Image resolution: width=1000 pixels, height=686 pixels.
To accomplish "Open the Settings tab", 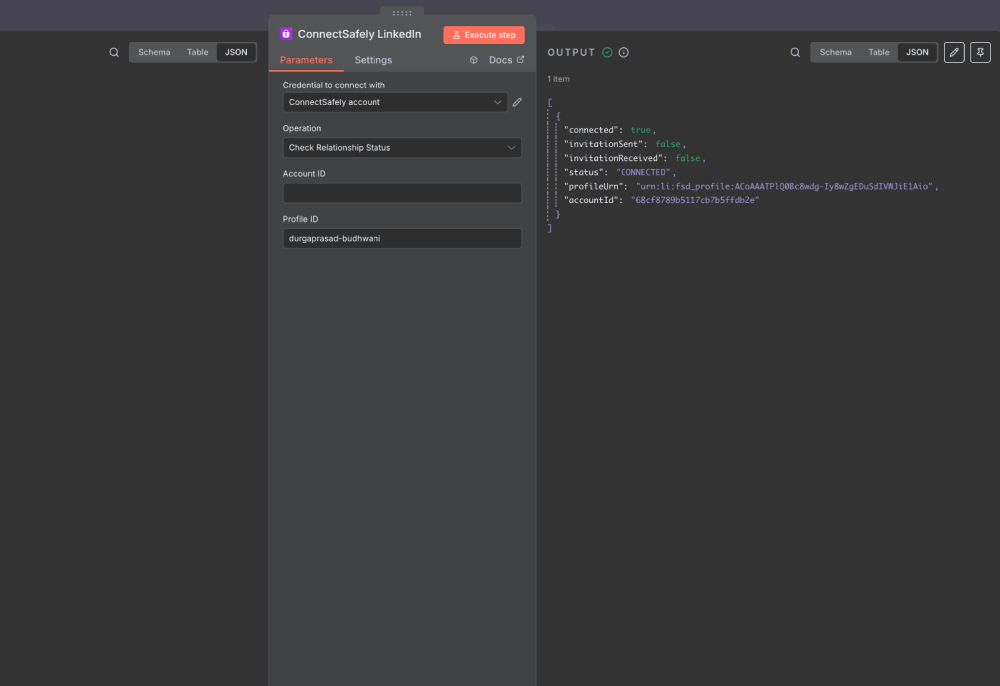I will pos(373,60).
